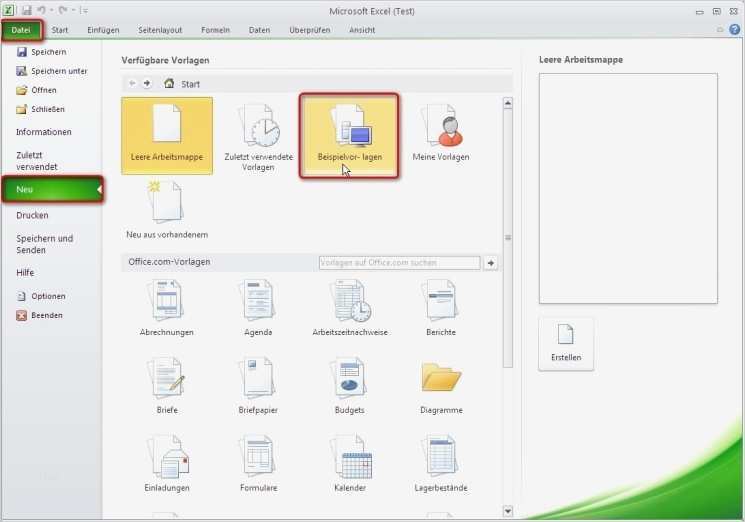Click the Erstellen button
This screenshot has height=522, width=745.
(x=566, y=344)
